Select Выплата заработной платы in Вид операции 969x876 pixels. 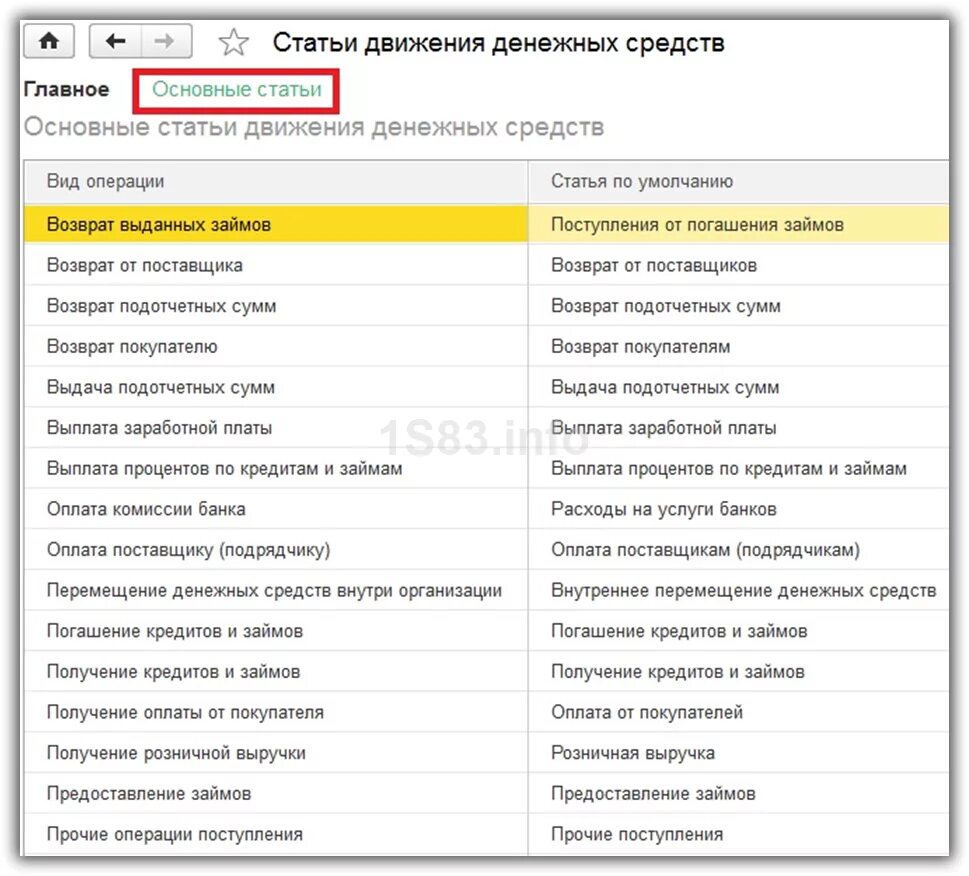click(x=276, y=428)
